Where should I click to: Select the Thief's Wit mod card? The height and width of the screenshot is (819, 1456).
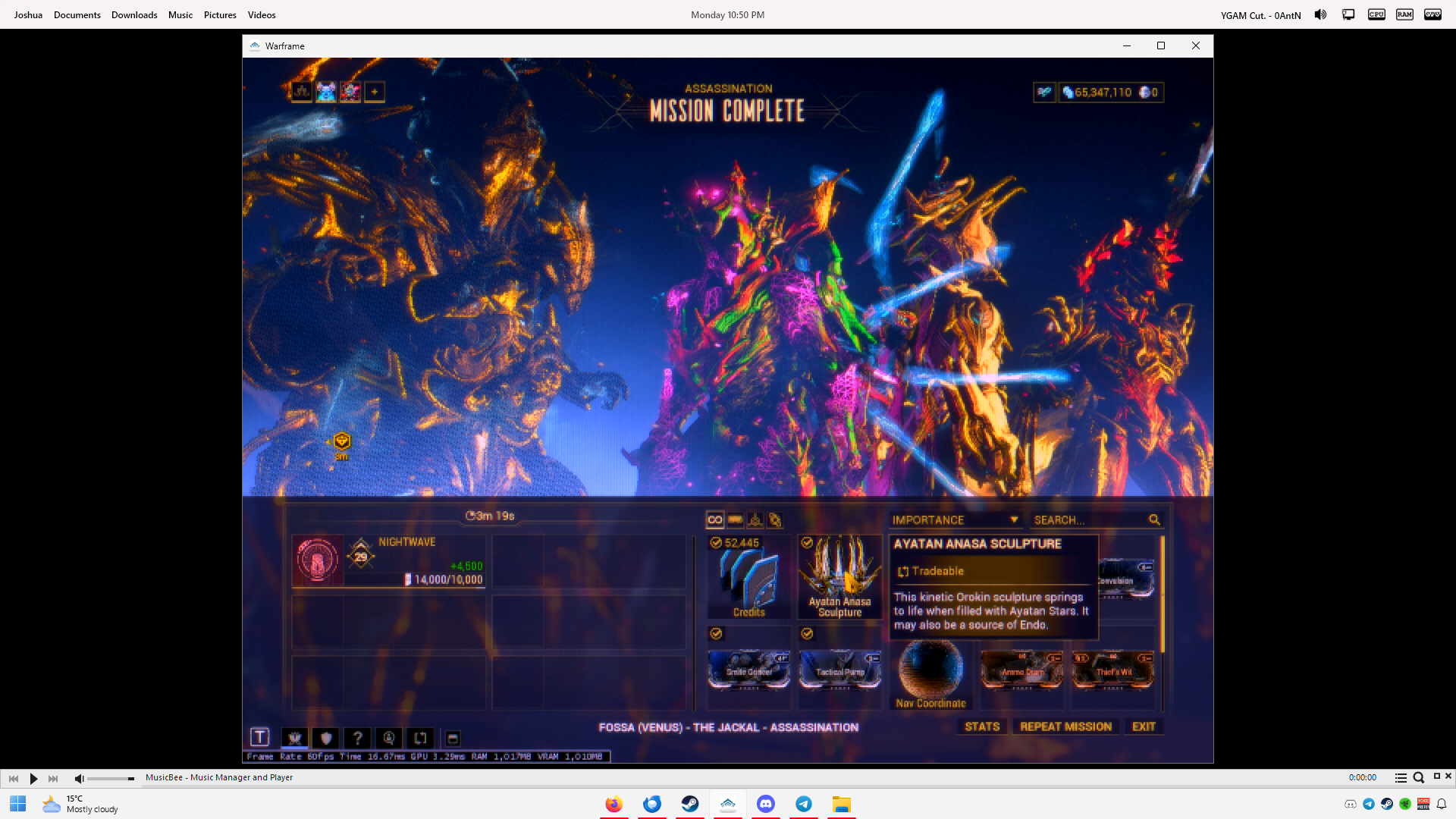[1112, 670]
